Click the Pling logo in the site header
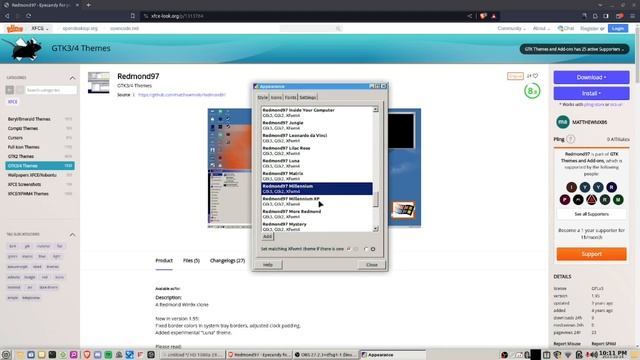This screenshot has width=640, height=360. tap(15, 28)
